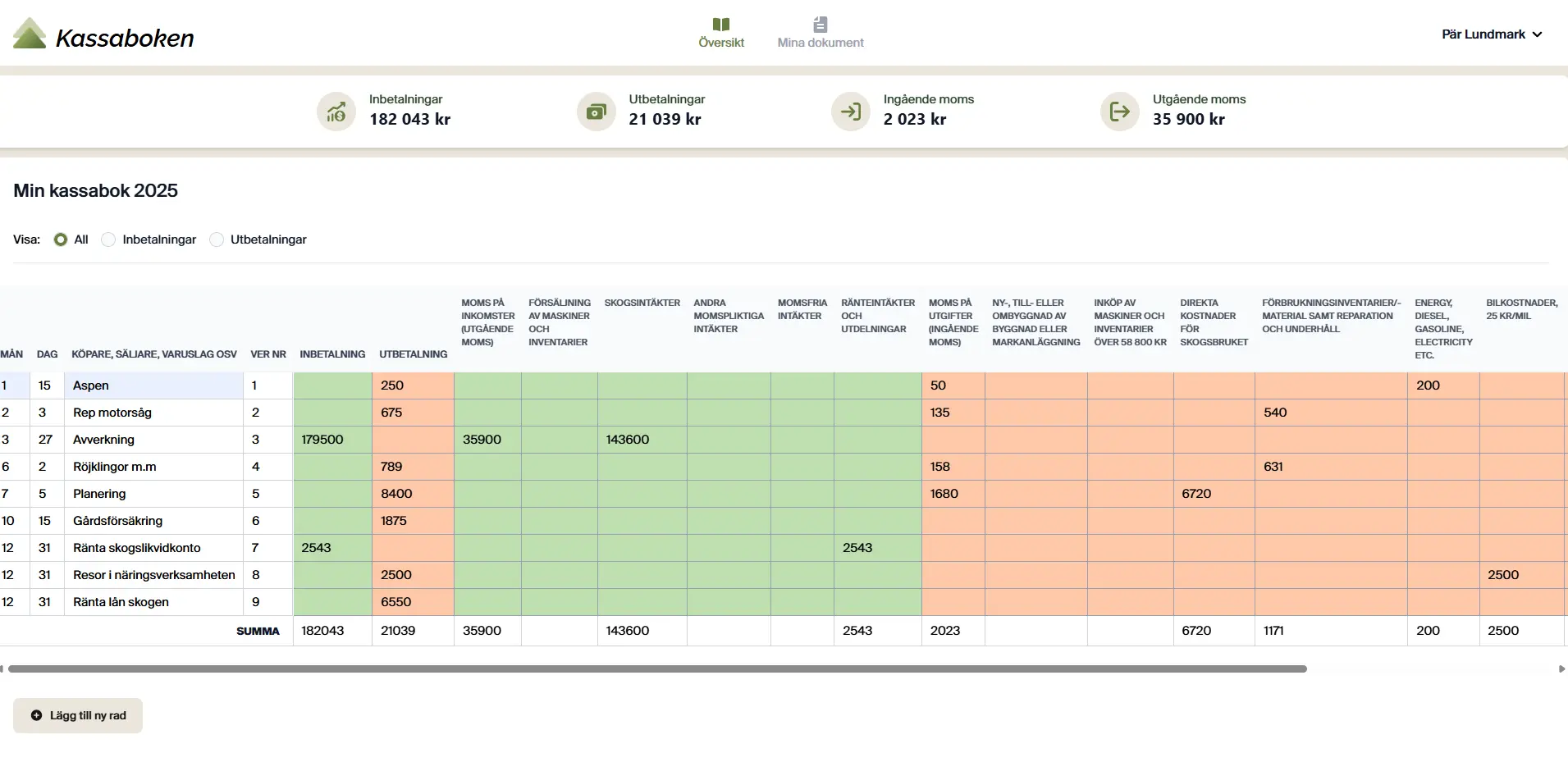Click the Kassaboken mountain logo icon

pyautogui.click(x=30, y=34)
